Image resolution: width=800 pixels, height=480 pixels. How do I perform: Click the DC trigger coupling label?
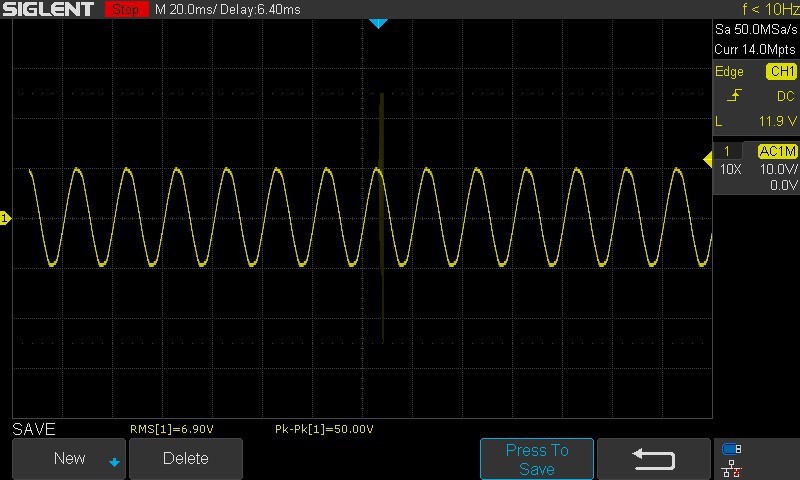pos(786,96)
